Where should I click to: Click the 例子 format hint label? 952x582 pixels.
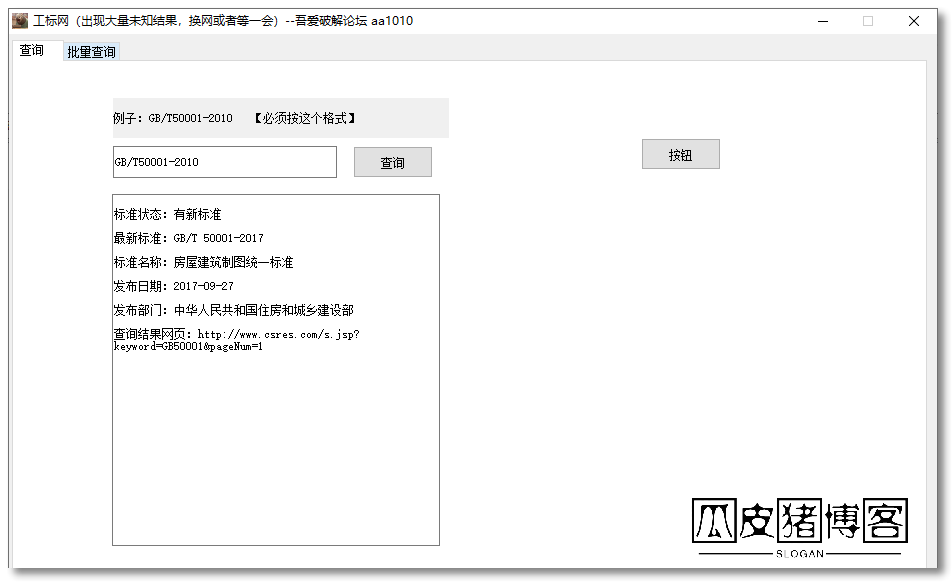point(280,118)
